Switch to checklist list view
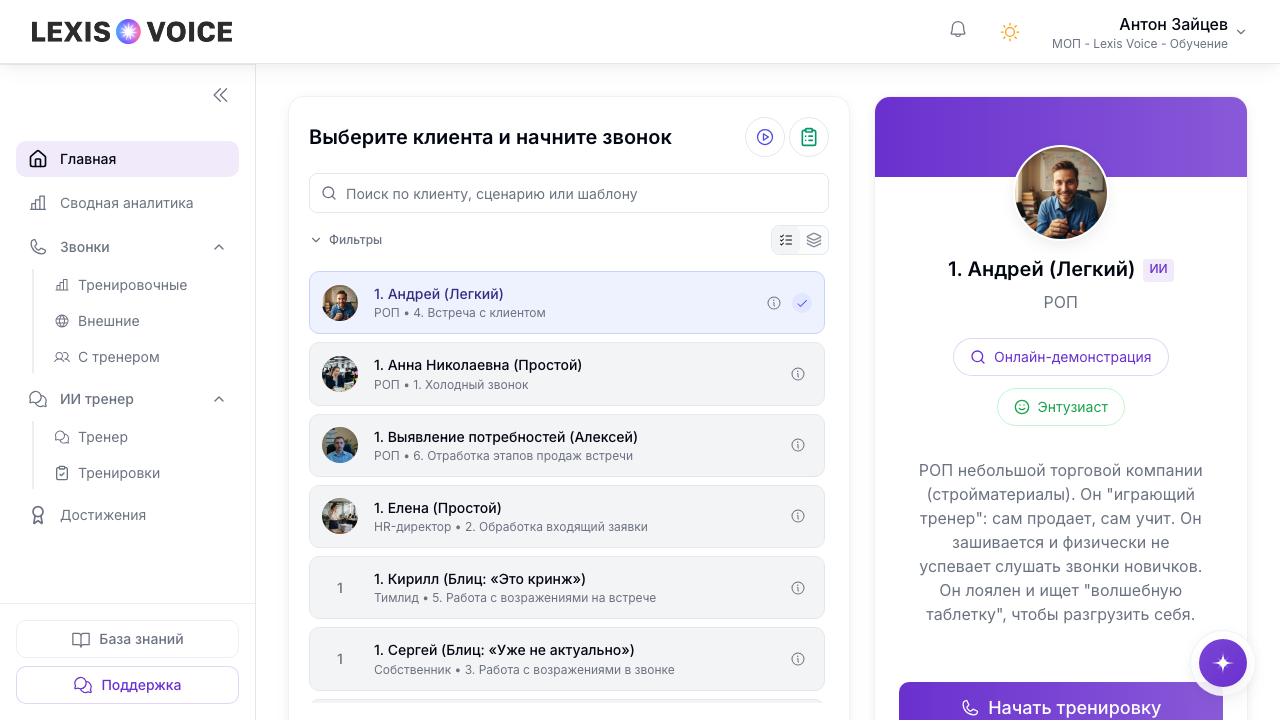This screenshot has height=720, width=1280. pos(786,240)
